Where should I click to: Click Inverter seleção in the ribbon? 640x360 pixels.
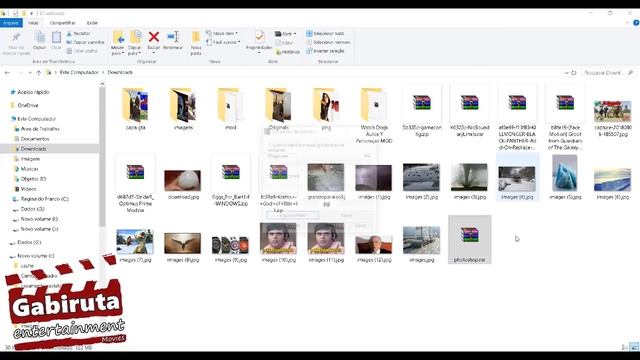click(x=325, y=51)
